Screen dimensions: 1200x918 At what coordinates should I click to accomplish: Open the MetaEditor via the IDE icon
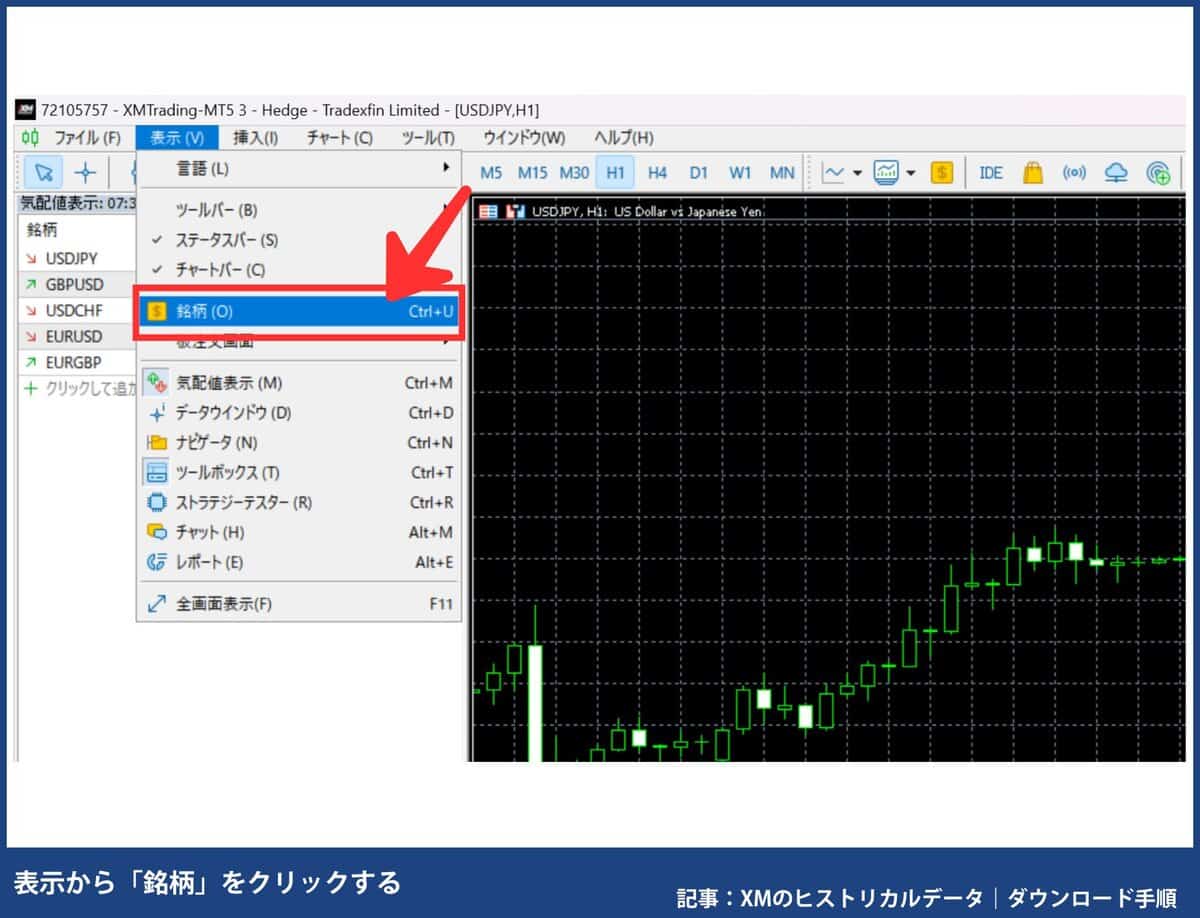990,172
